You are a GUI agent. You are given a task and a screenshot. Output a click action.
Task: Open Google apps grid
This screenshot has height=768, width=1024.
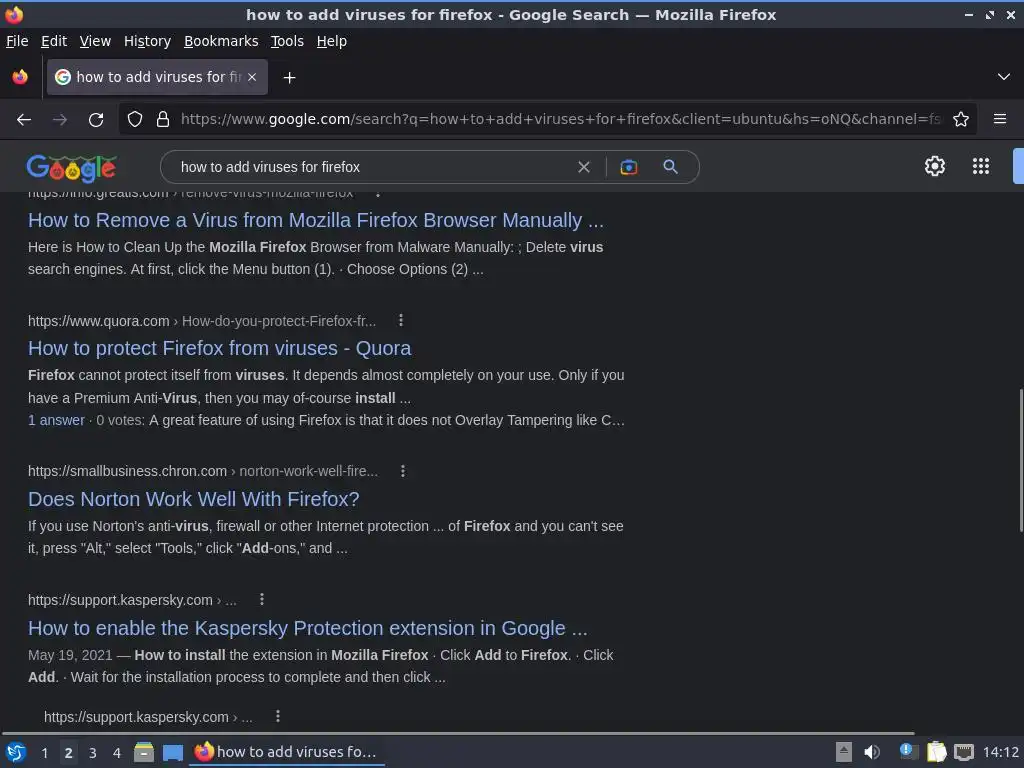coord(980,167)
